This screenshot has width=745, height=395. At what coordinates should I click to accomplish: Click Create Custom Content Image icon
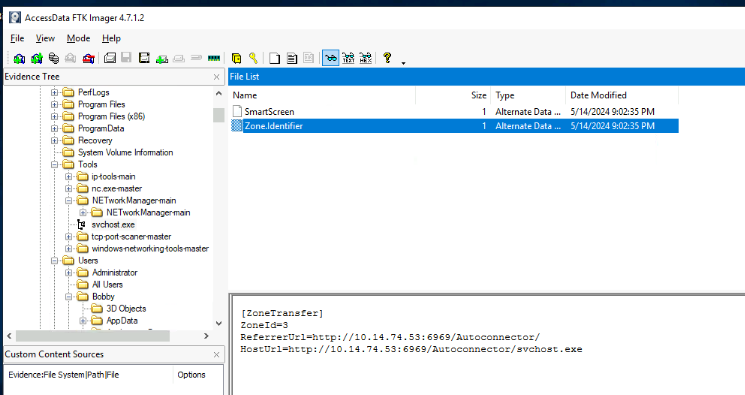pos(179,59)
